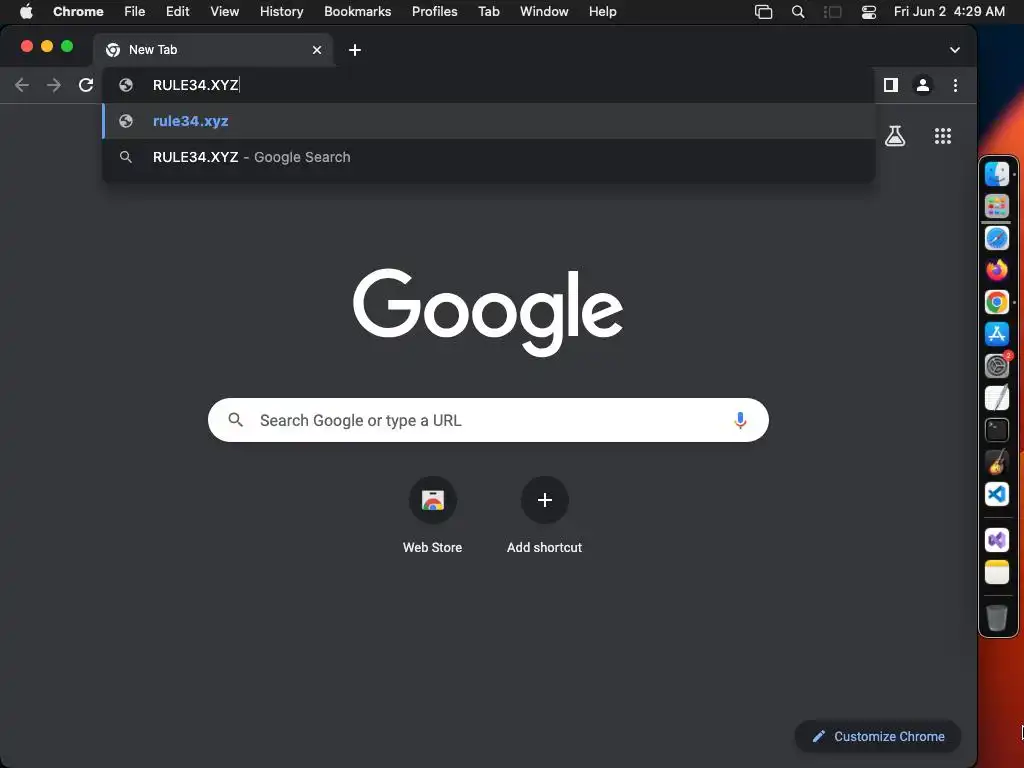Expand the tab search chevron
This screenshot has height=768, width=1024.
[x=955, y=50]
